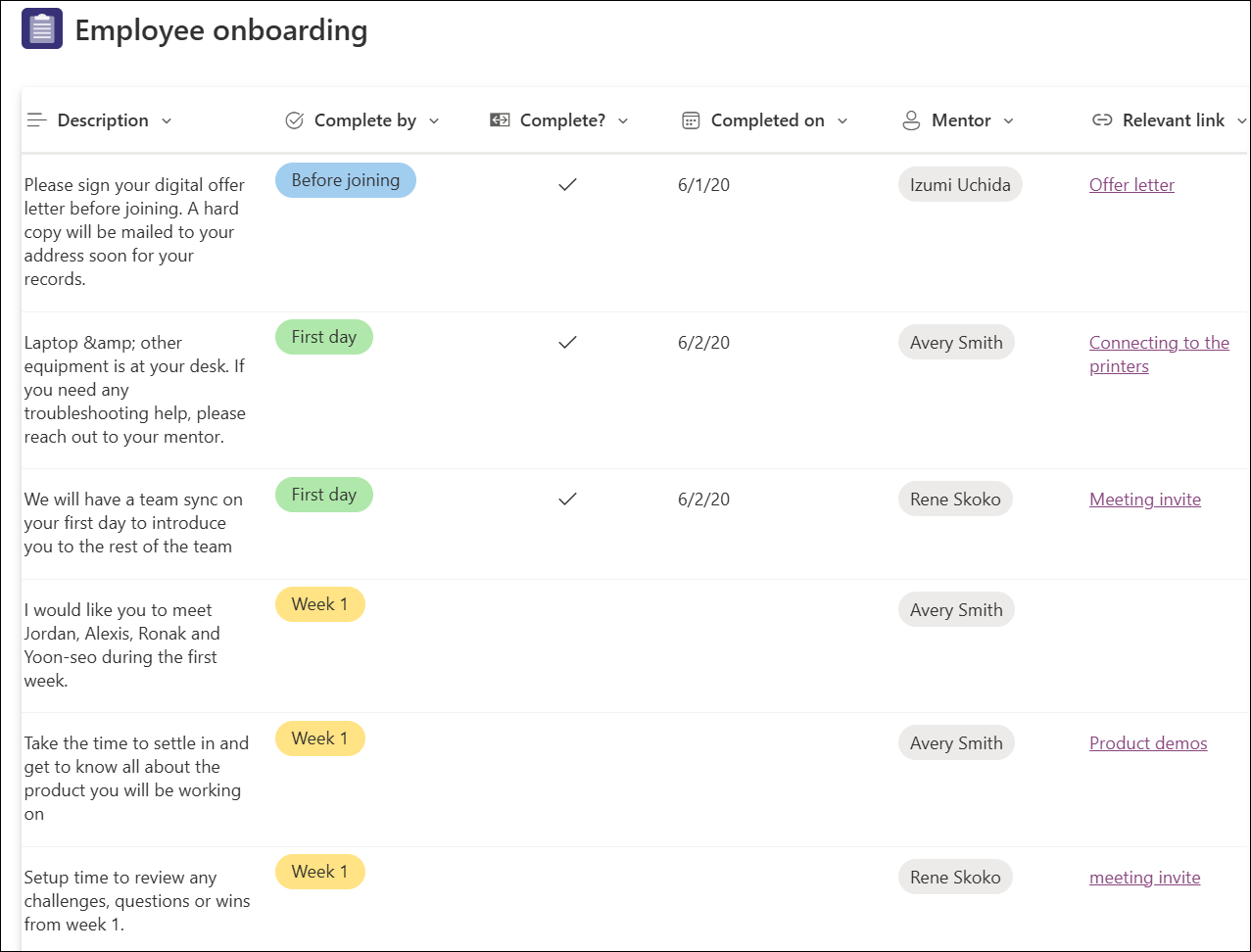Toggle the checkmark for the team sync row
The height and width of the screenshot is (952, 1251).
(567, 499)
